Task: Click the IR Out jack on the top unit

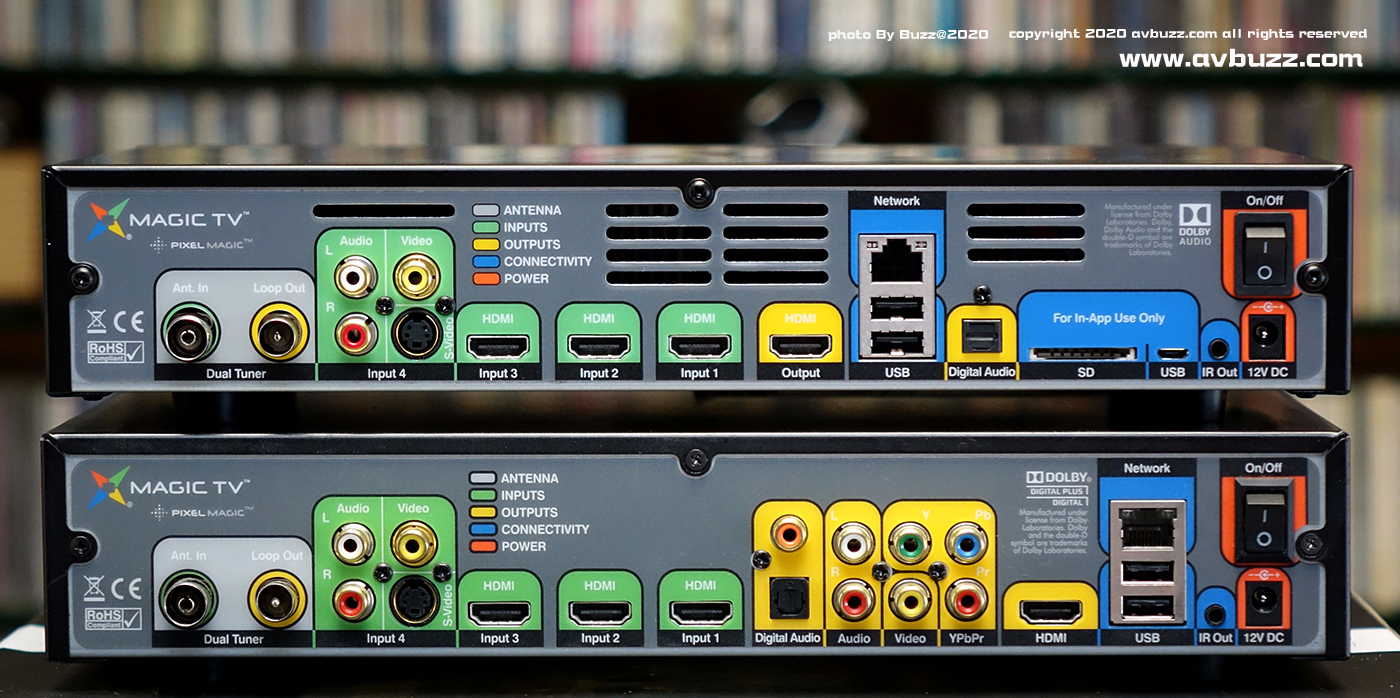Action: [1218, 349]
